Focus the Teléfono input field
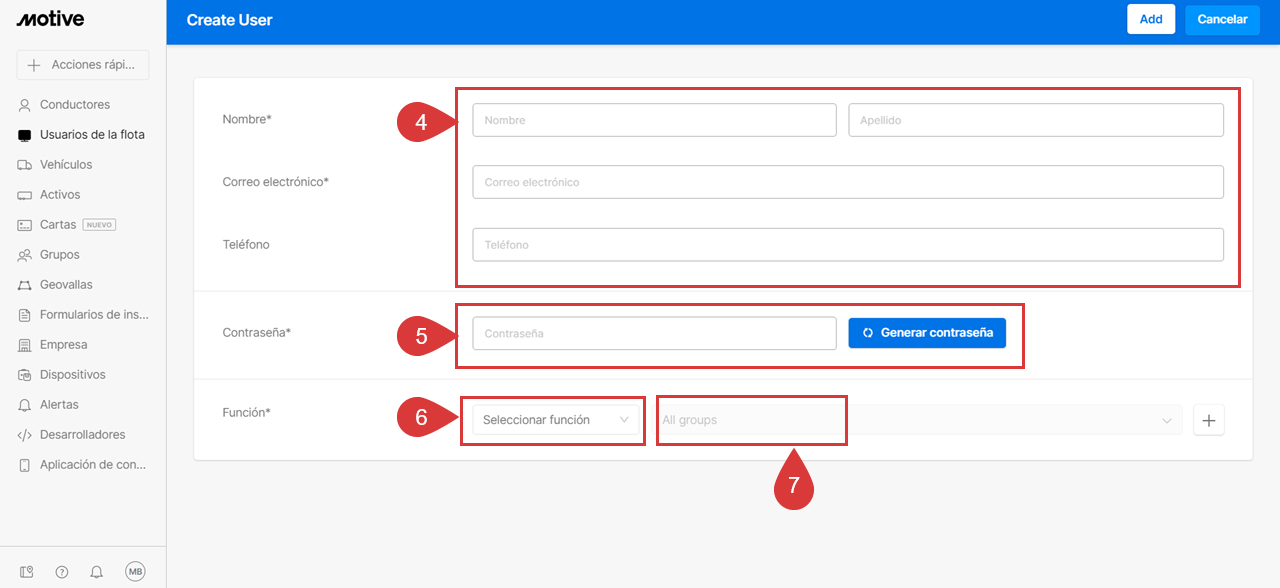 [848, 245]
